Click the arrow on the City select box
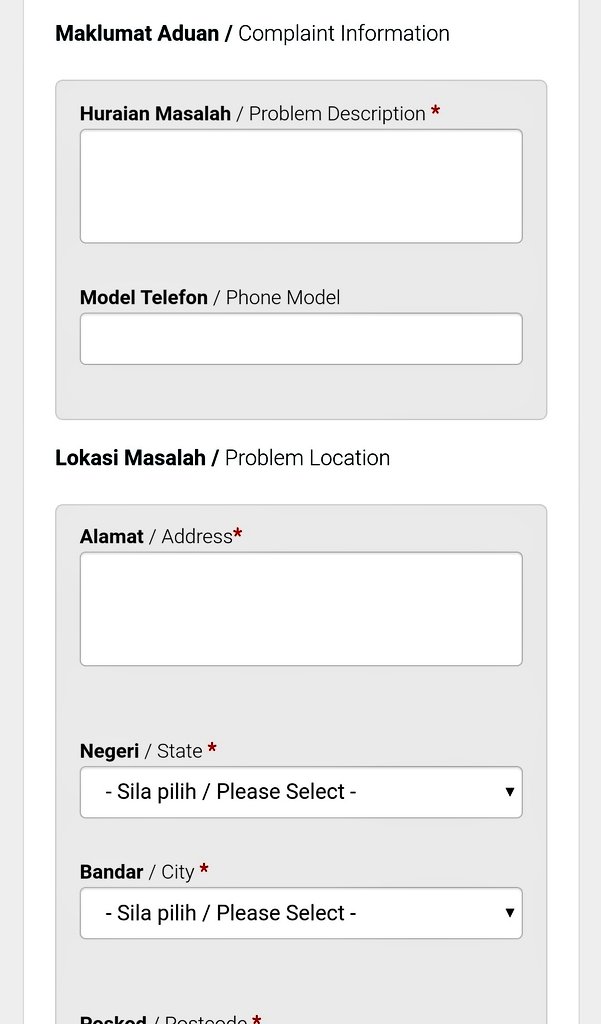This screenshot has height=1024, width=601. pyautogui.click(x=509, y=913)
